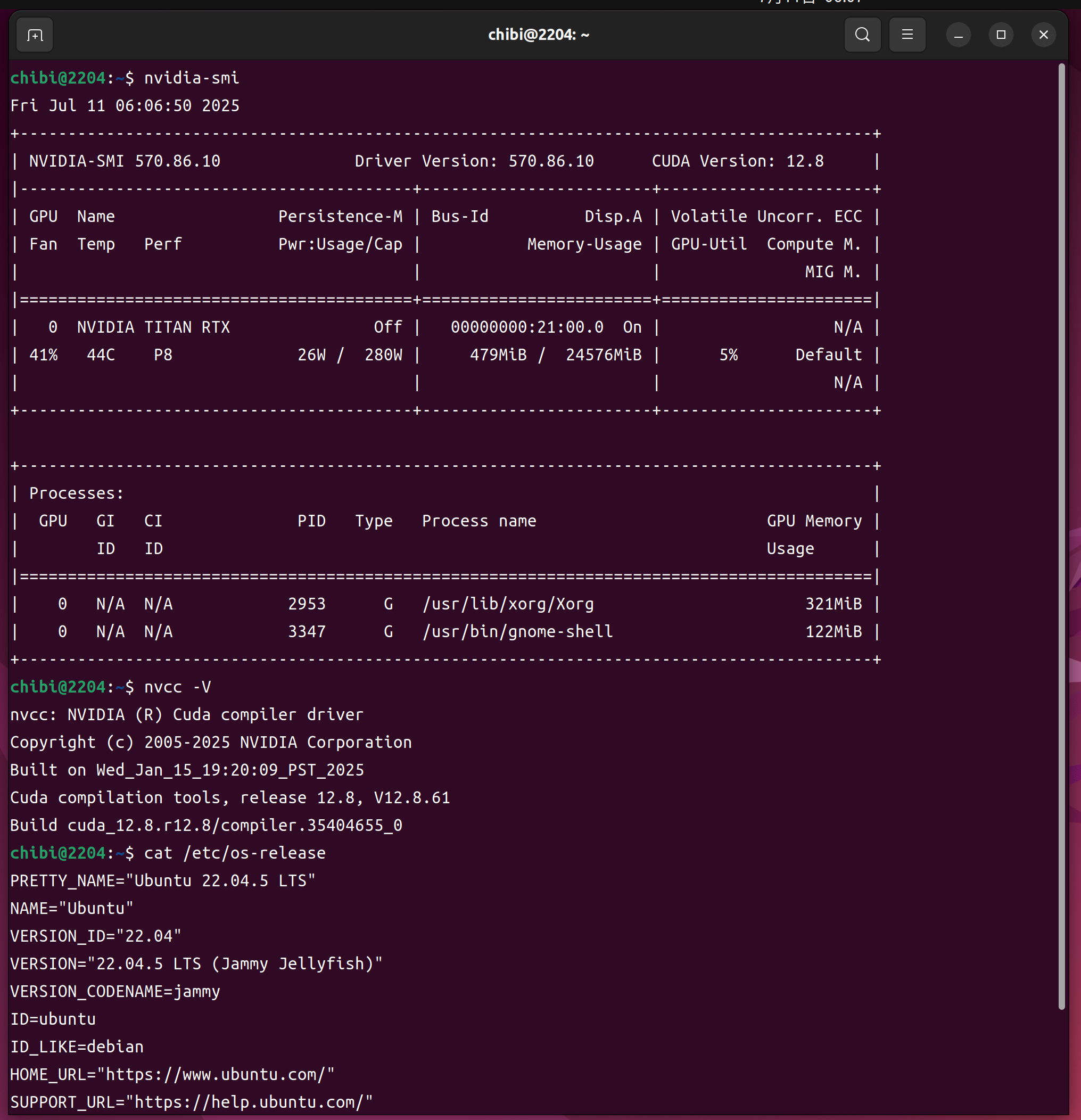1081x1120 pixels.
Task: Click the nvcc -V command text
Action: tap(177, 687)
